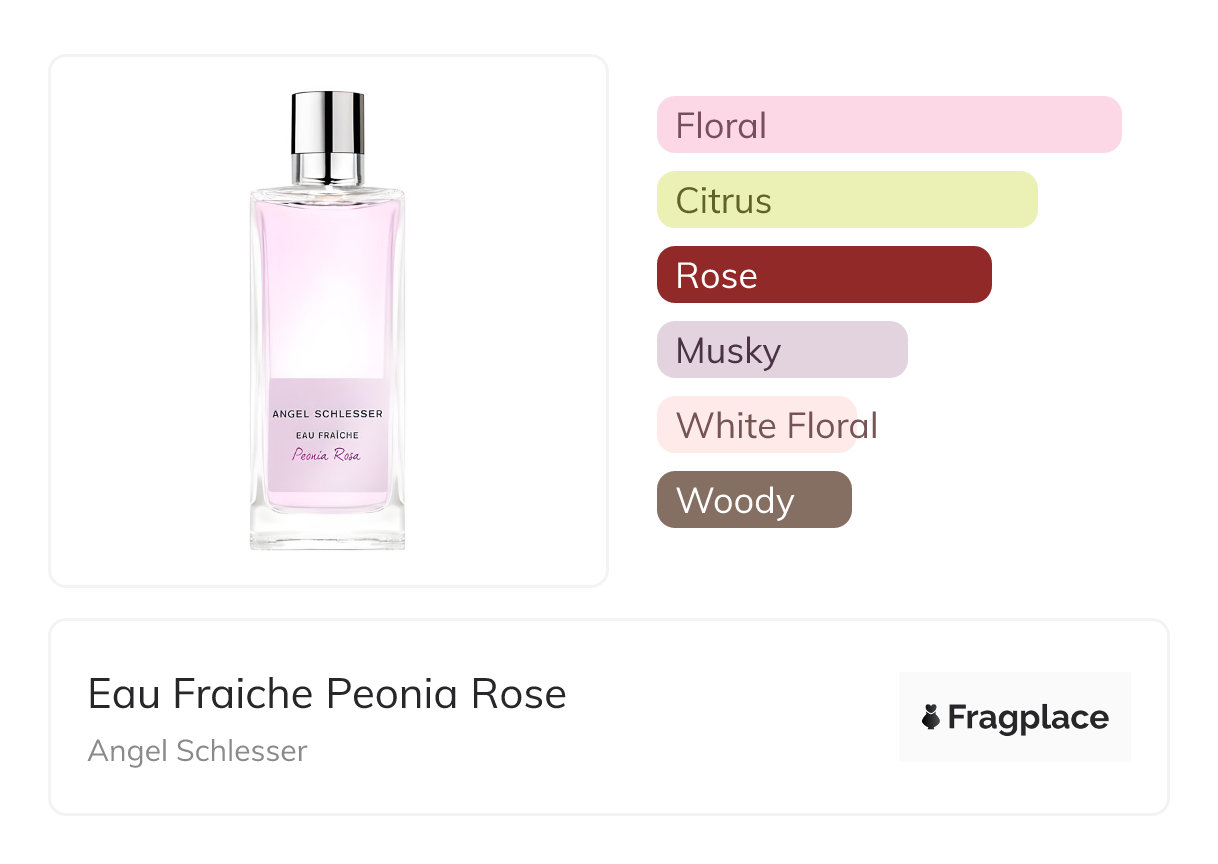Click the Peonia Rosa script on bottle label

click(x=326, y=455)
